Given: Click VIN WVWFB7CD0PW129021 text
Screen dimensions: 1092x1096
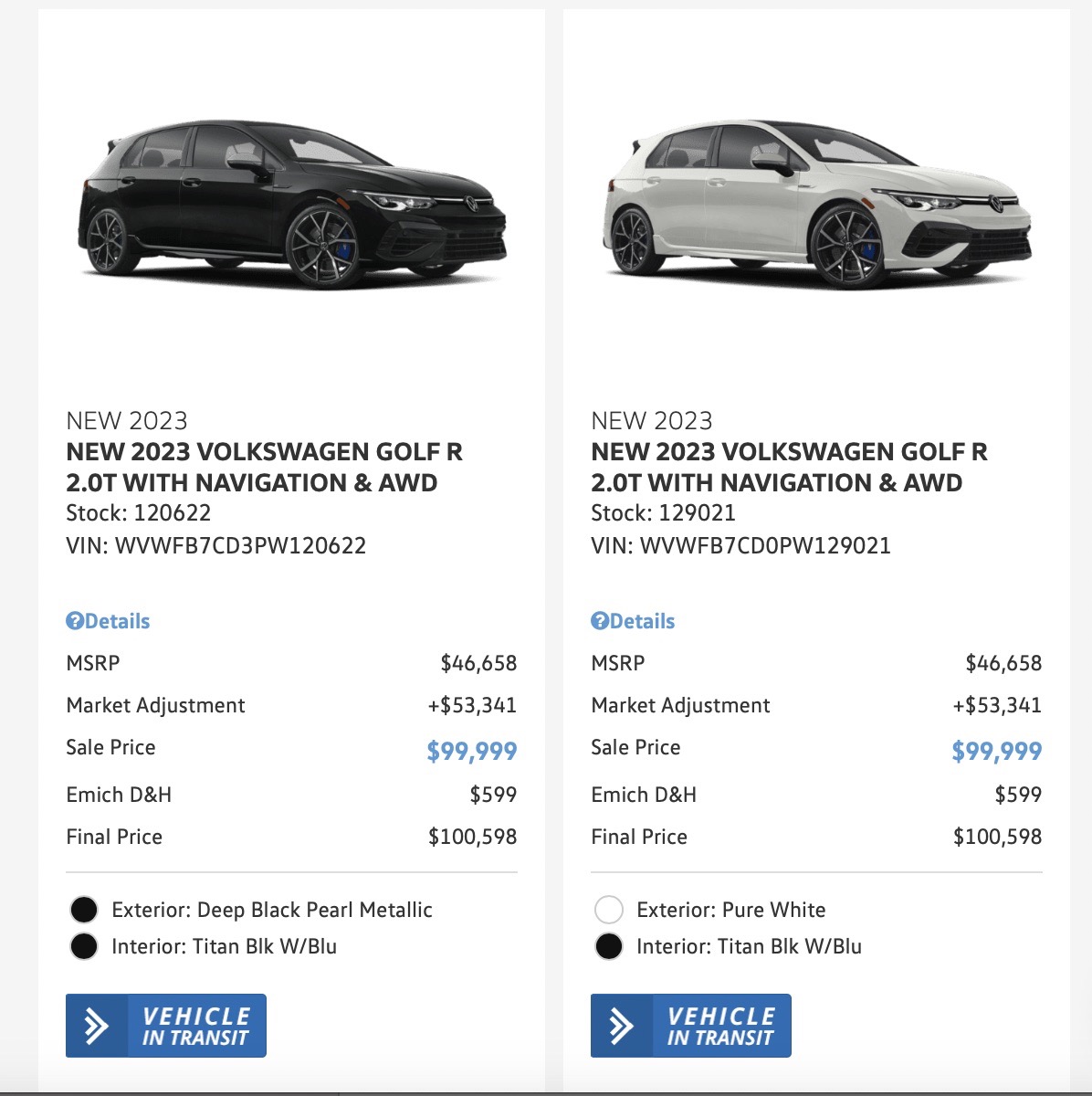Looking at the screenshot, I should point(765,546).
